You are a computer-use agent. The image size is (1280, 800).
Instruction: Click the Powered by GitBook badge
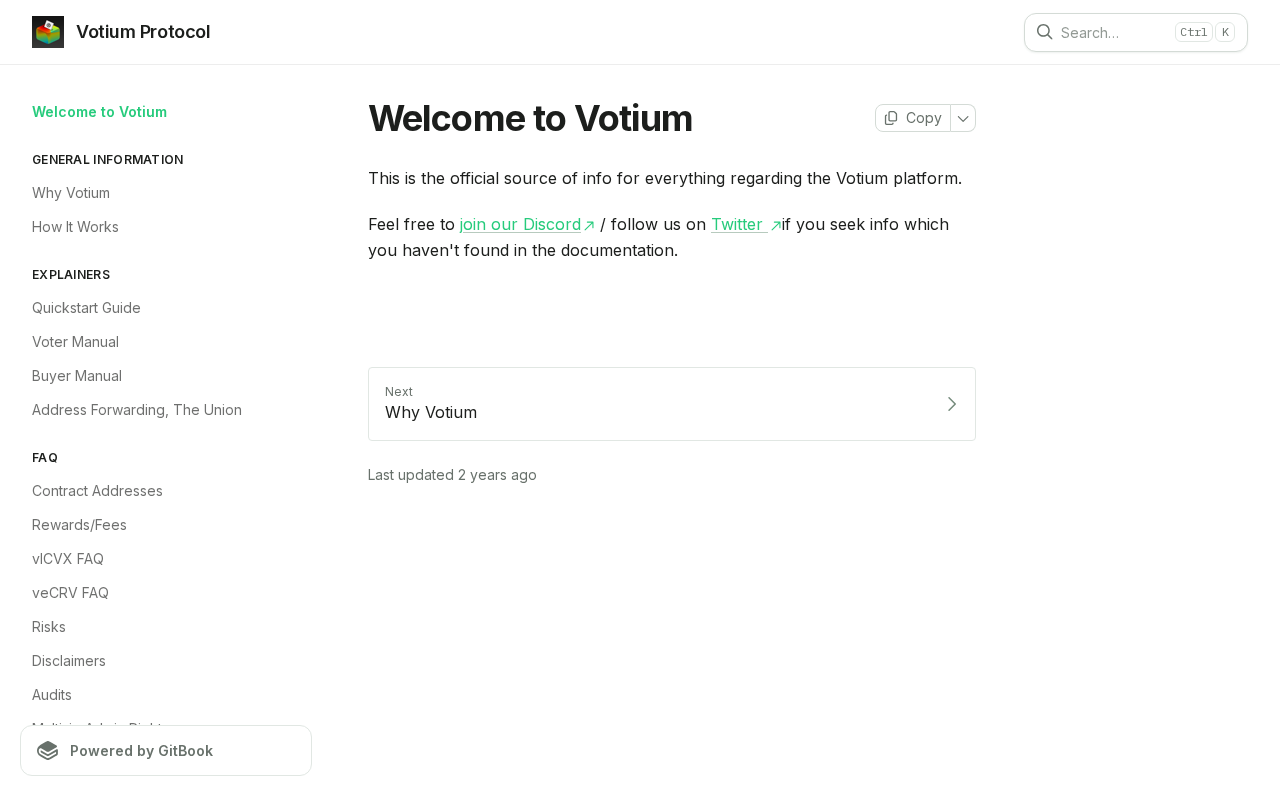[x=166, y=751]
